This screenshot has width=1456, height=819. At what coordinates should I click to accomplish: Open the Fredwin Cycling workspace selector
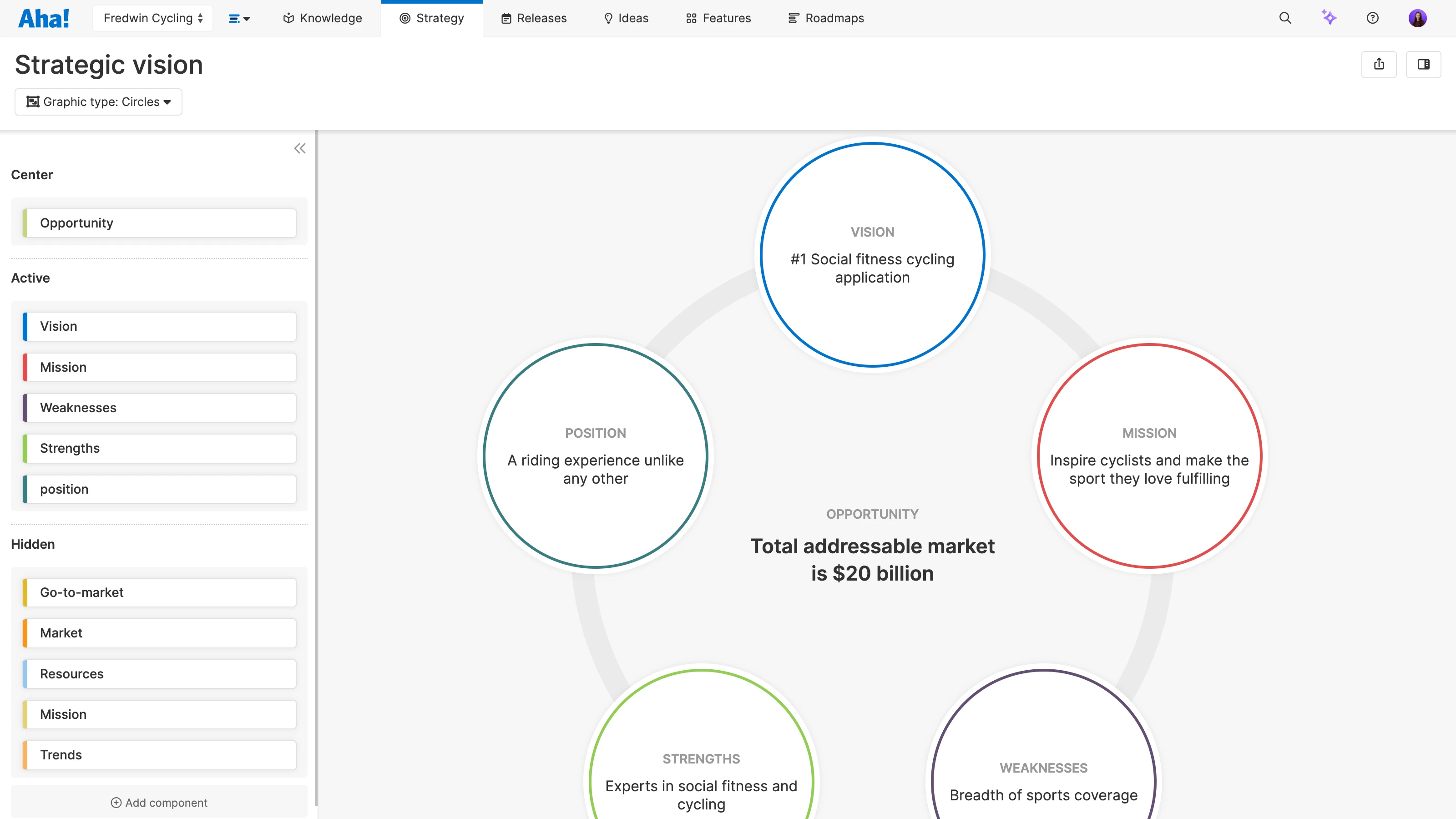click(x=152, y=18)
